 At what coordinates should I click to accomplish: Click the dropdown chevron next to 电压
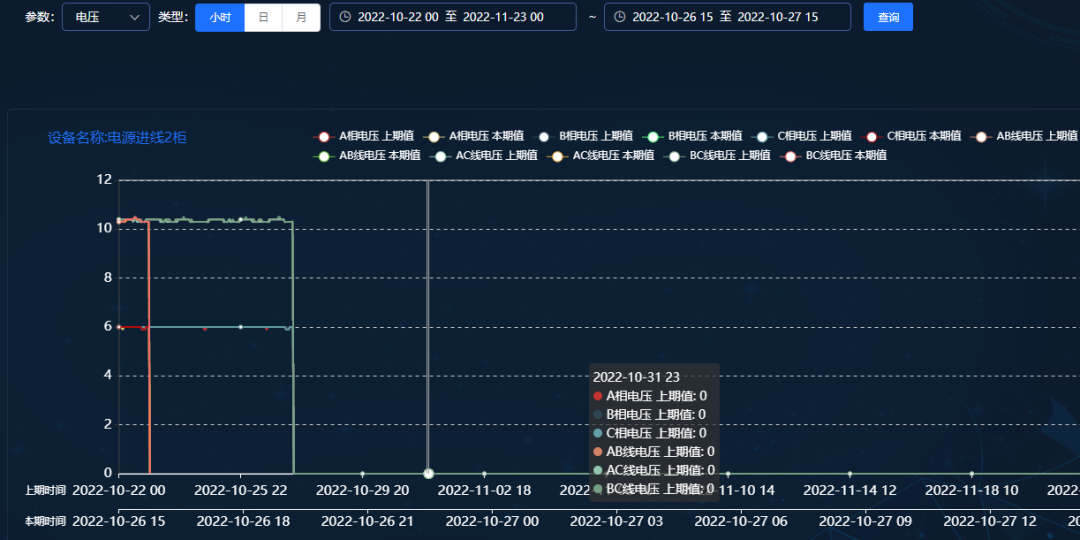(135, 17)
